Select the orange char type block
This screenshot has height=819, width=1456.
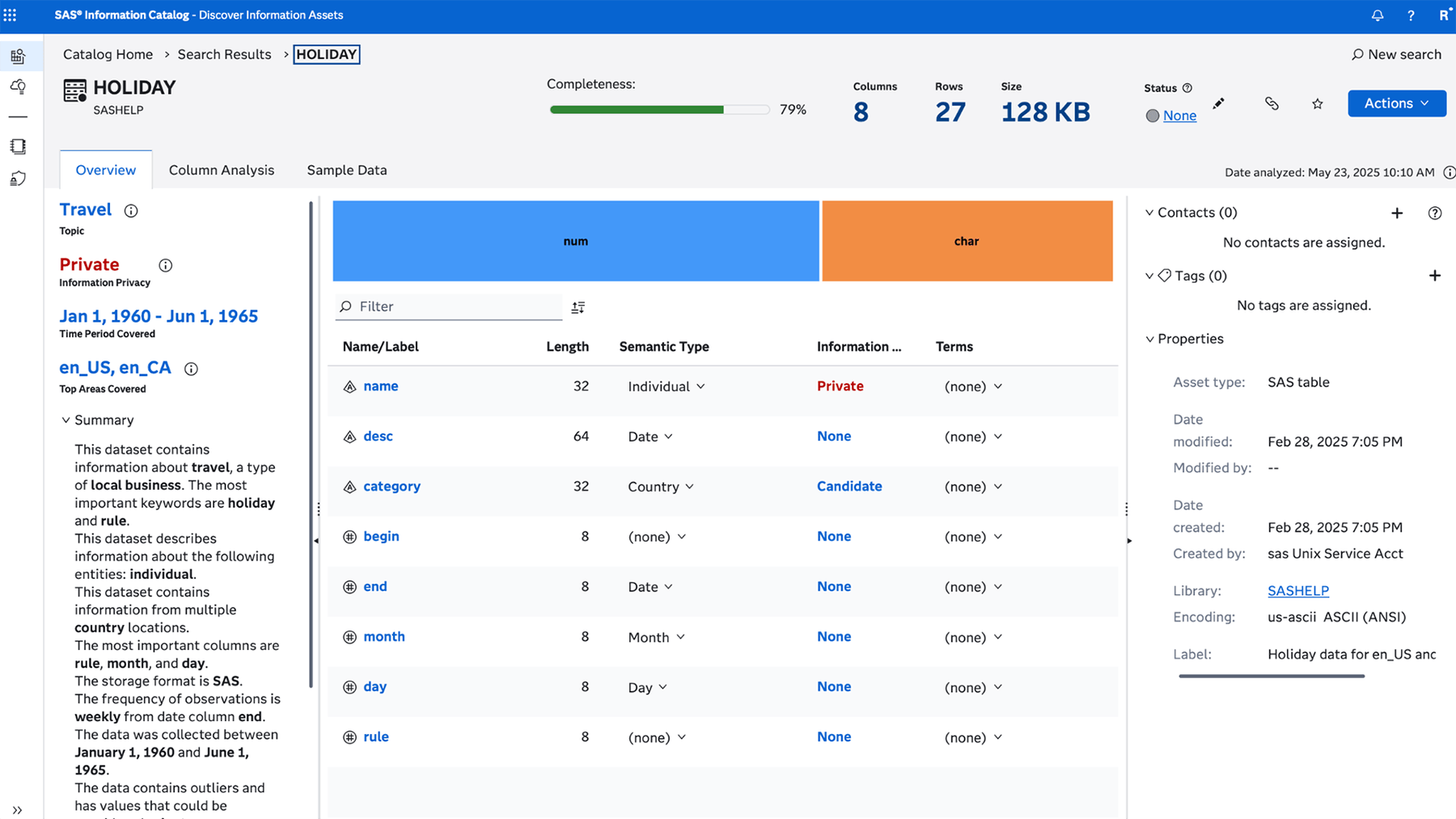(967, 241)
